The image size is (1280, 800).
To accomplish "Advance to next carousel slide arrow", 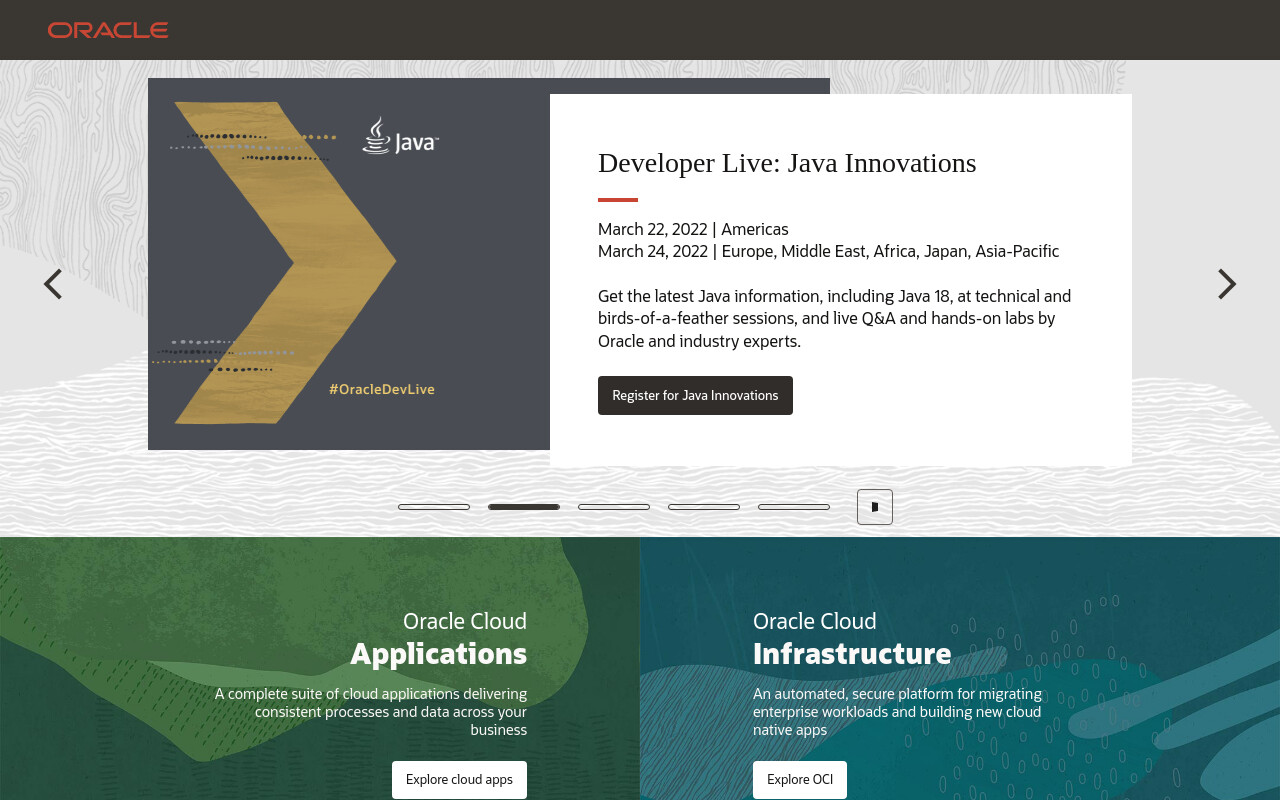I will click(1227, 284).
